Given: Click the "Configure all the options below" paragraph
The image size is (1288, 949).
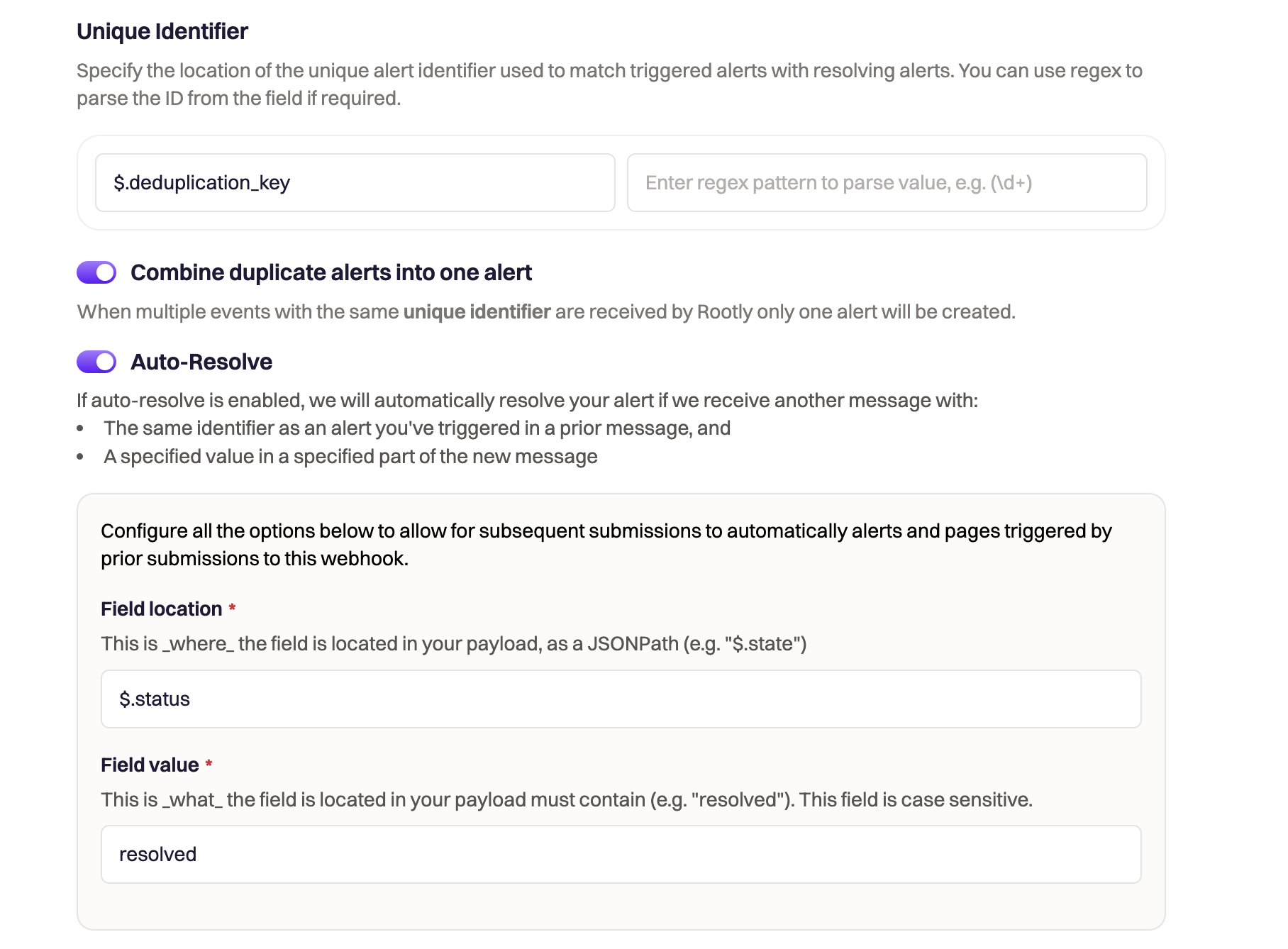Looking at the screenshot, I should click(x=606, y=545).
